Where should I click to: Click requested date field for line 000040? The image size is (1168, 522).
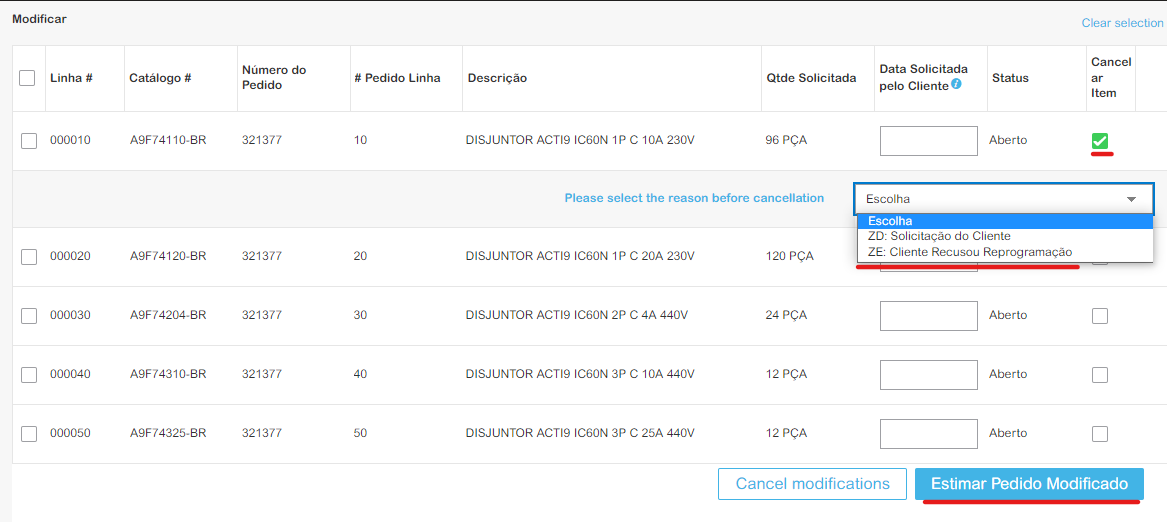click(929, 375)
